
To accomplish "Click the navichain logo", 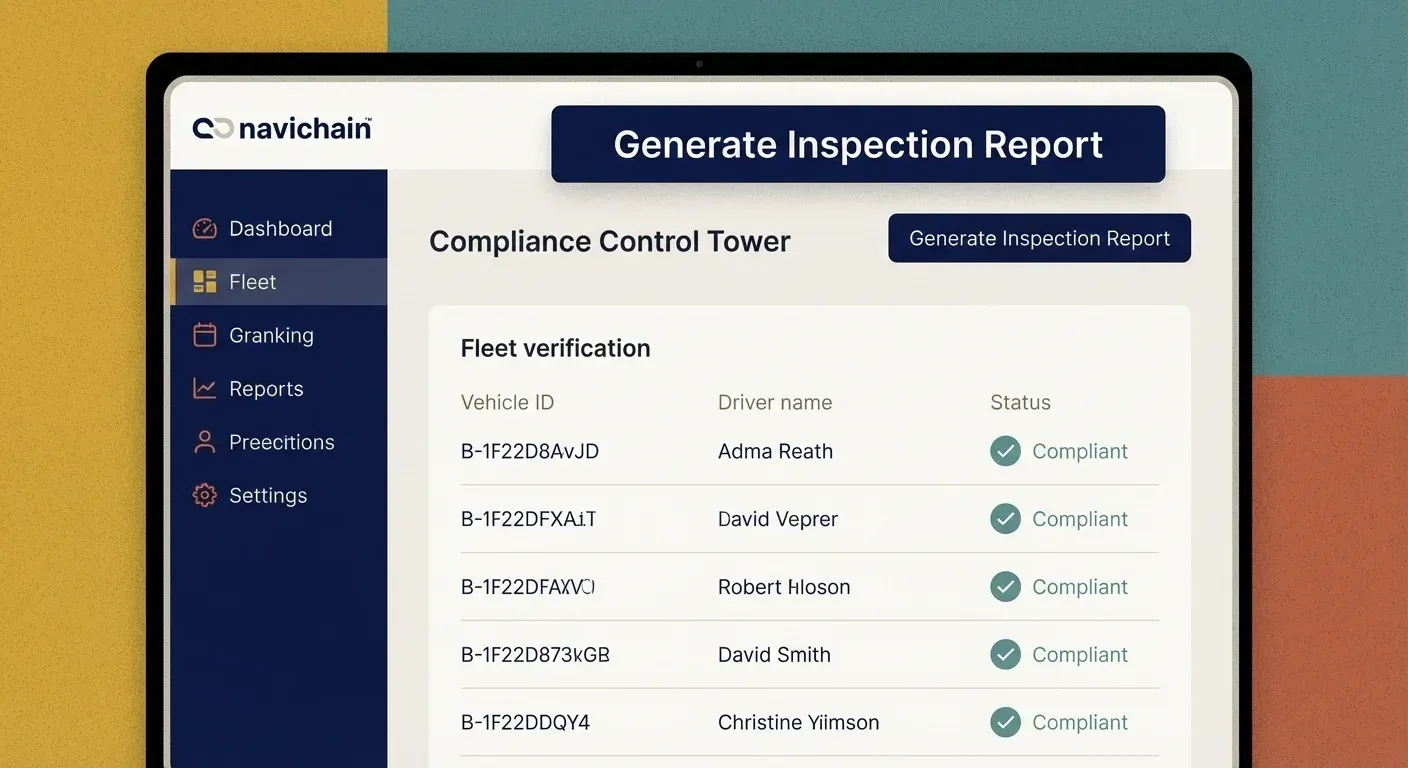I will pyautogui.click(x=282, y=128).
